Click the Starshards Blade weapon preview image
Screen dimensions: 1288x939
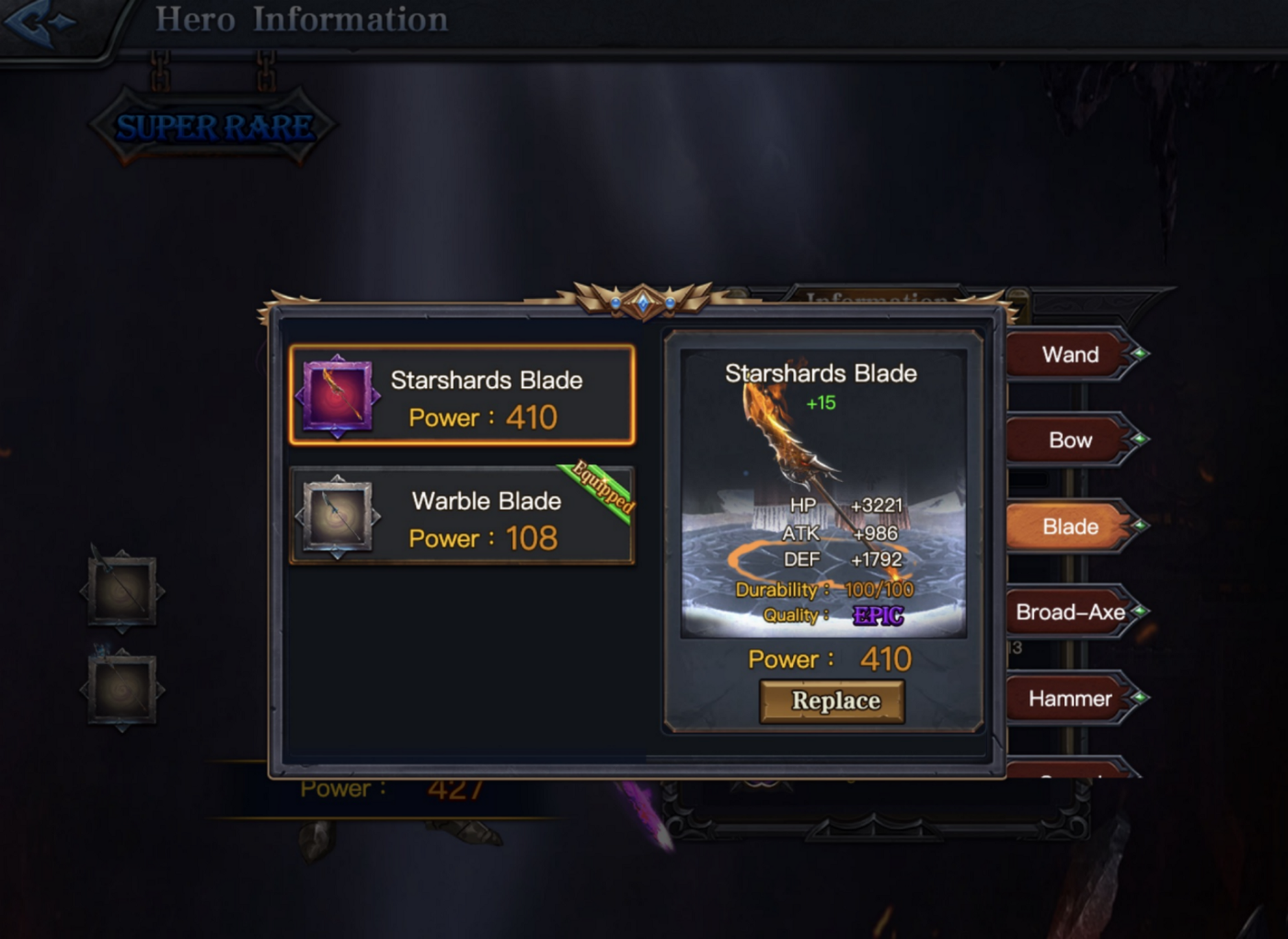[x=823, y=494]
